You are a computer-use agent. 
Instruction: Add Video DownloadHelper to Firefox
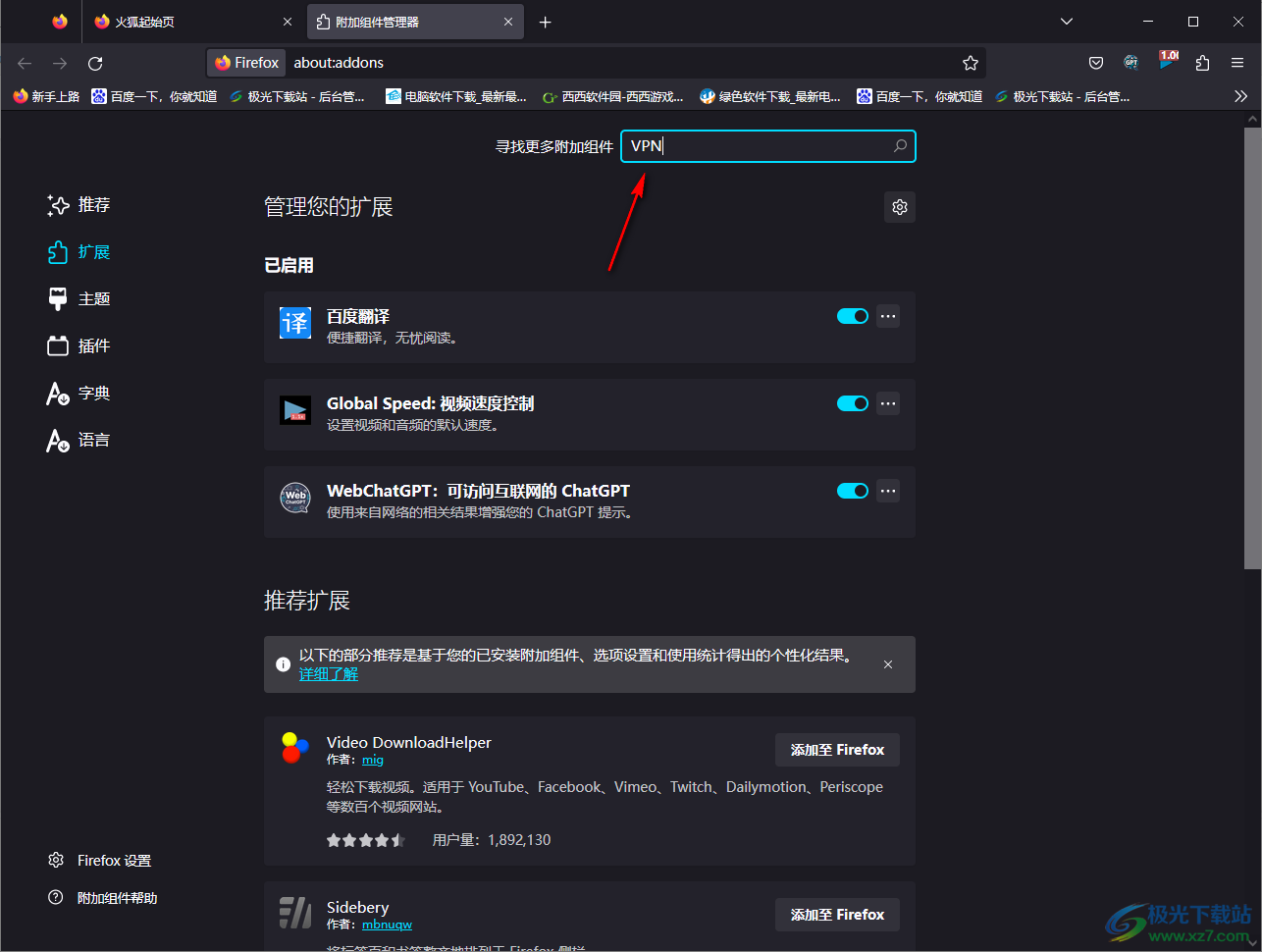837,750
